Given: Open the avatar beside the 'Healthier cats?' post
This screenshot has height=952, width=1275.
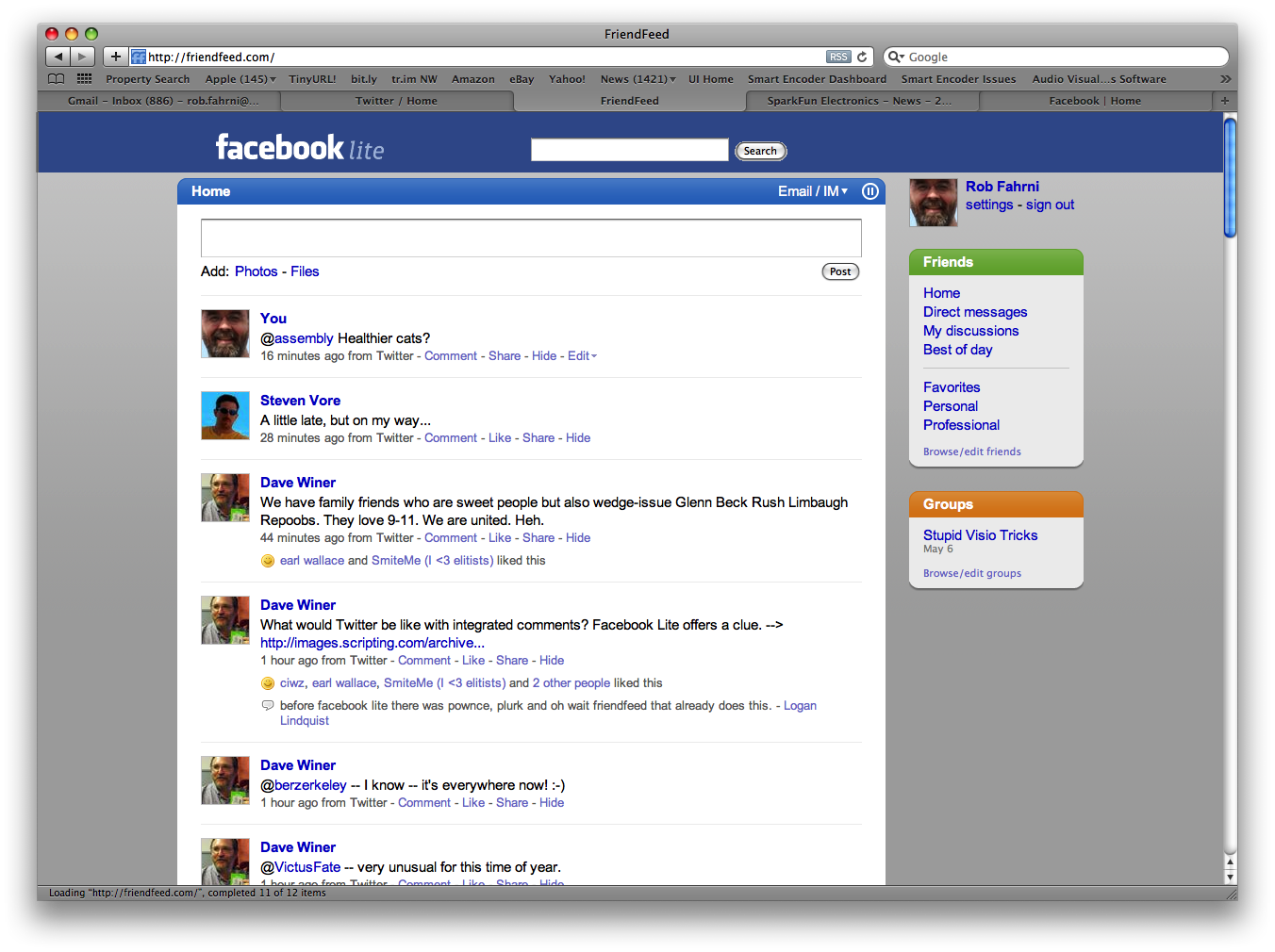Looking at the screenshot, I should coord(225,334).
